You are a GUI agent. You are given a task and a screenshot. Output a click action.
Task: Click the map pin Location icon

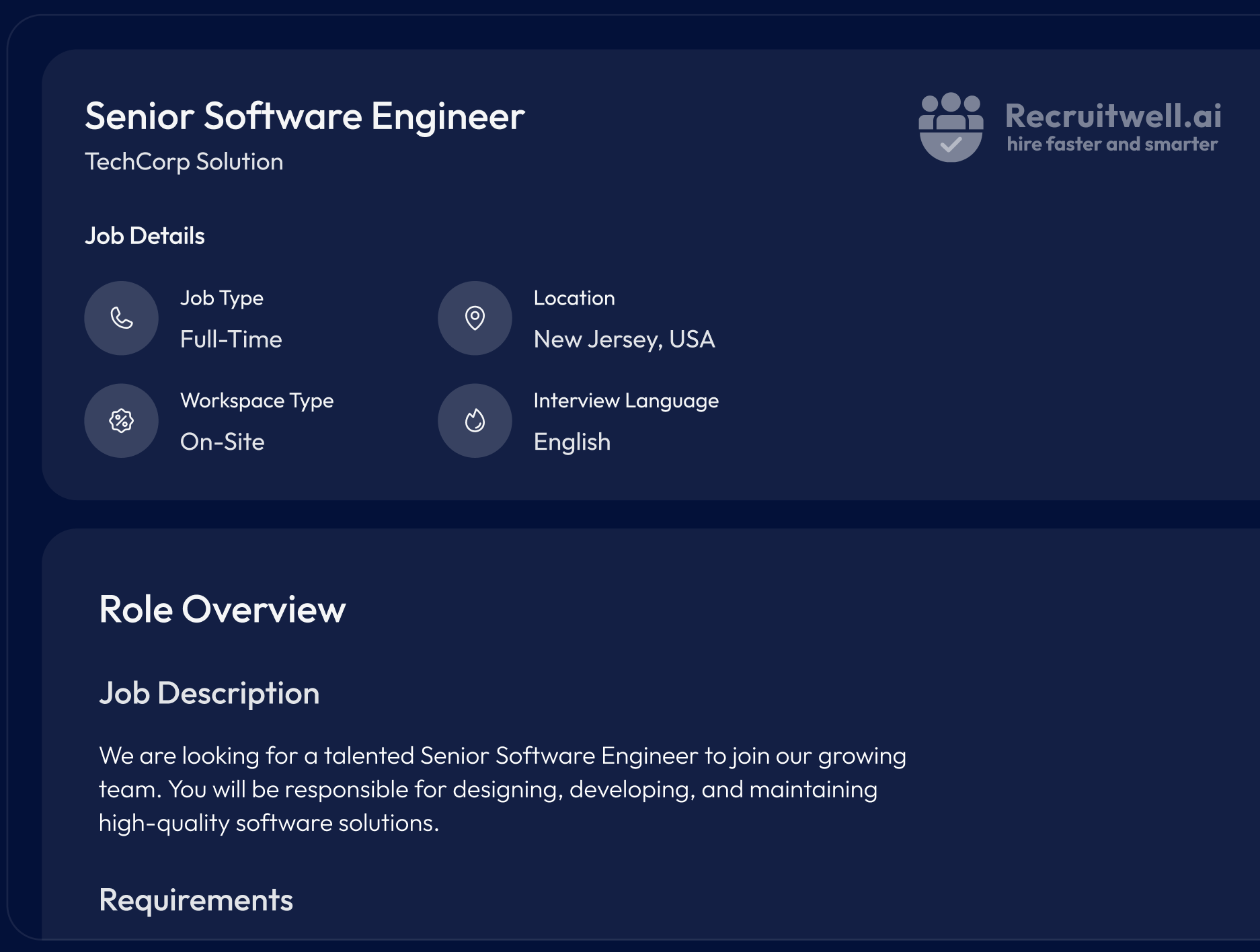point(475,318)
